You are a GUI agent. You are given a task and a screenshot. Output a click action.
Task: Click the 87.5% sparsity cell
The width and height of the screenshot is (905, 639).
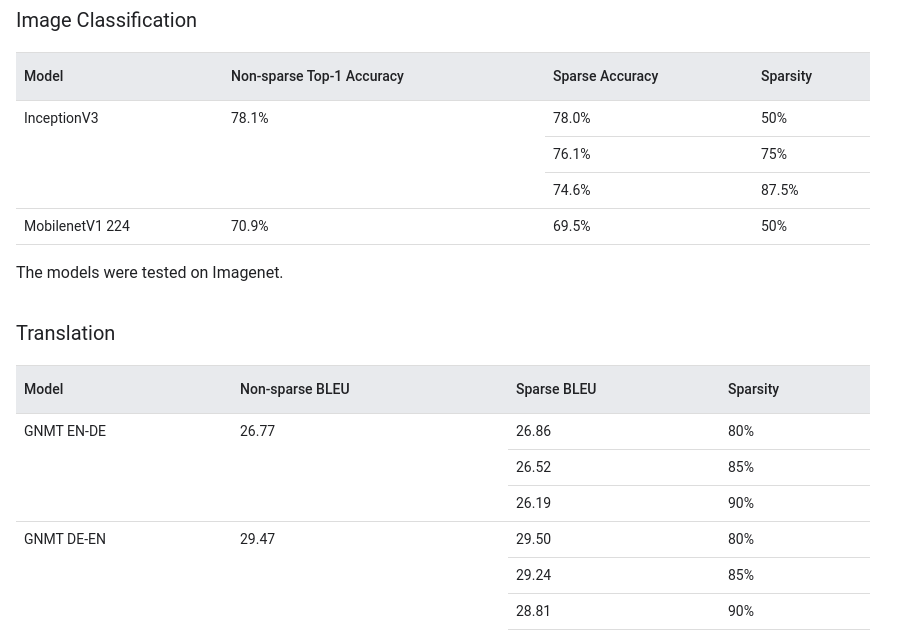[x=779, y=190]
